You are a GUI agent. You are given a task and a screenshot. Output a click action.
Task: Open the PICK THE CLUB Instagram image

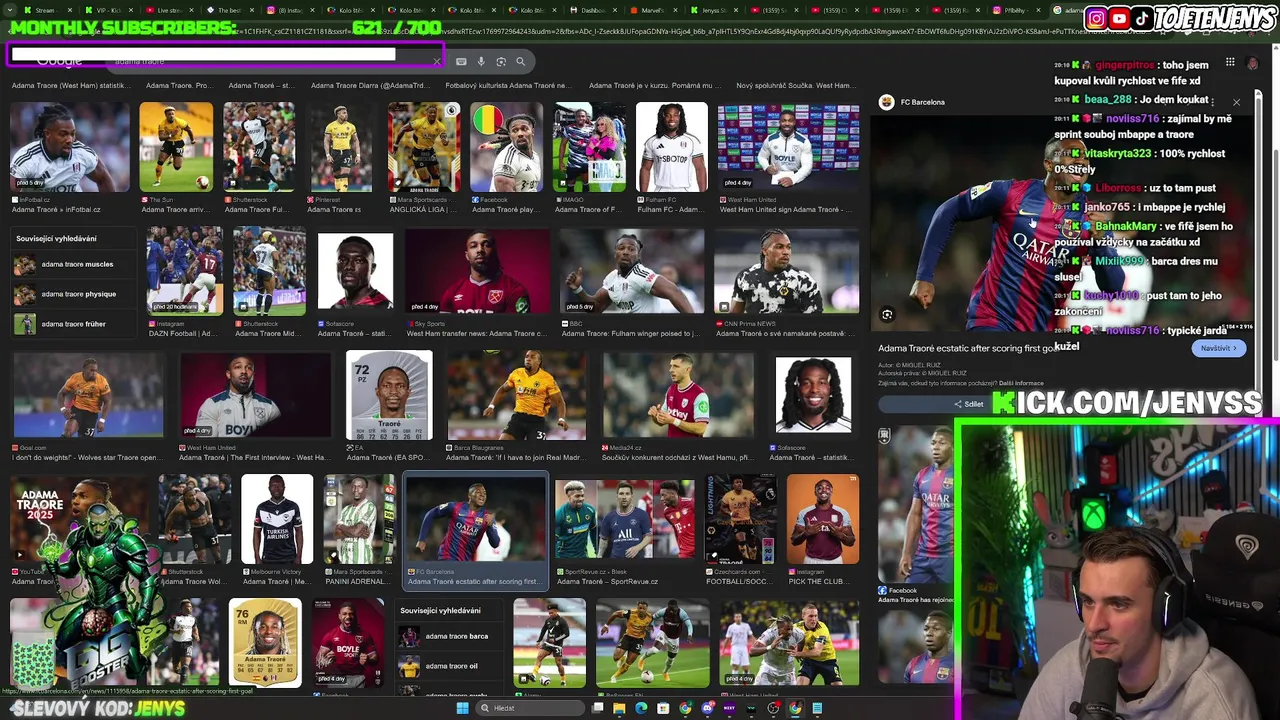[823, 520]
